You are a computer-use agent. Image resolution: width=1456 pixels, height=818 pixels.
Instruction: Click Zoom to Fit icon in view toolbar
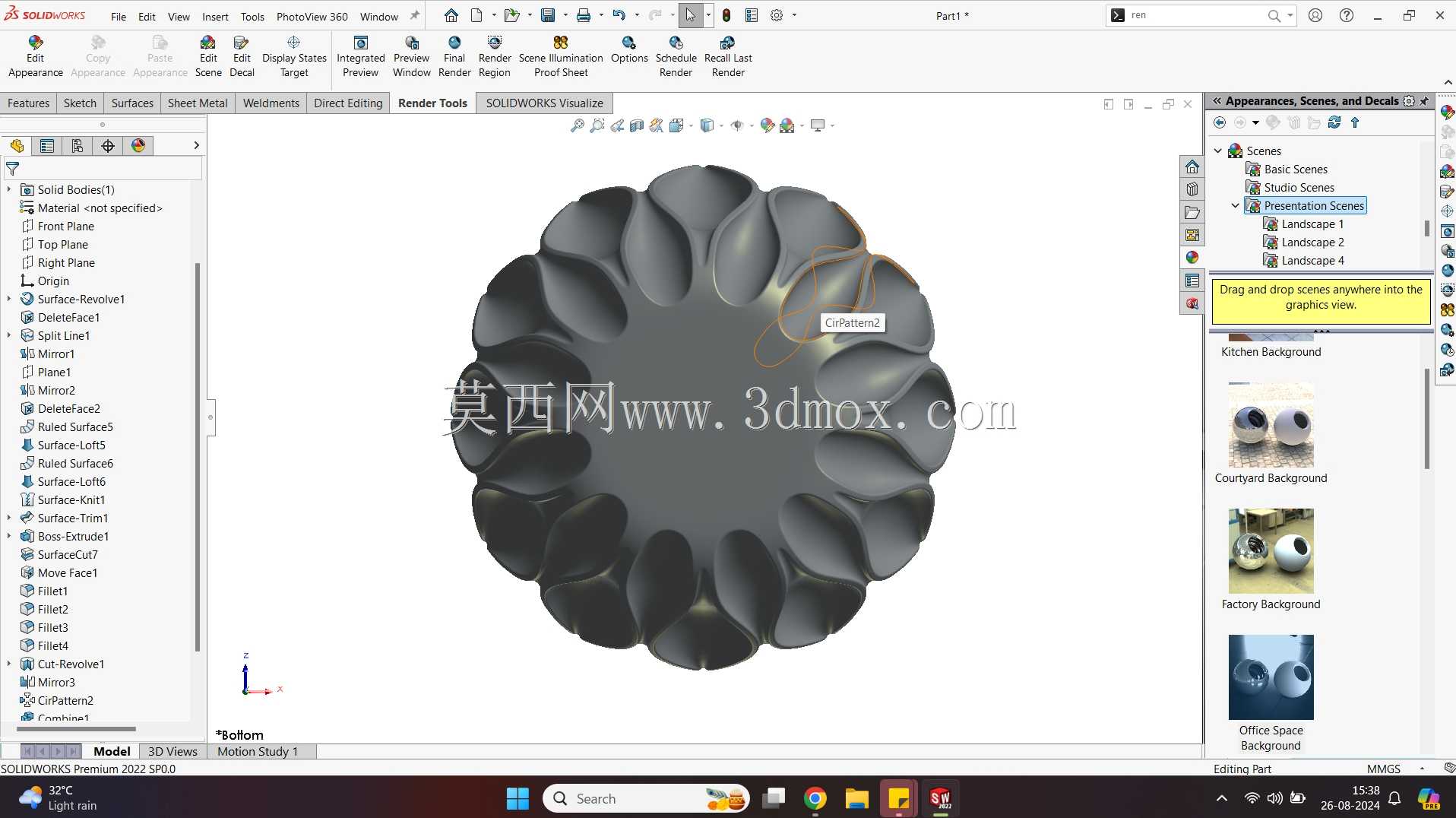(578, 125)
